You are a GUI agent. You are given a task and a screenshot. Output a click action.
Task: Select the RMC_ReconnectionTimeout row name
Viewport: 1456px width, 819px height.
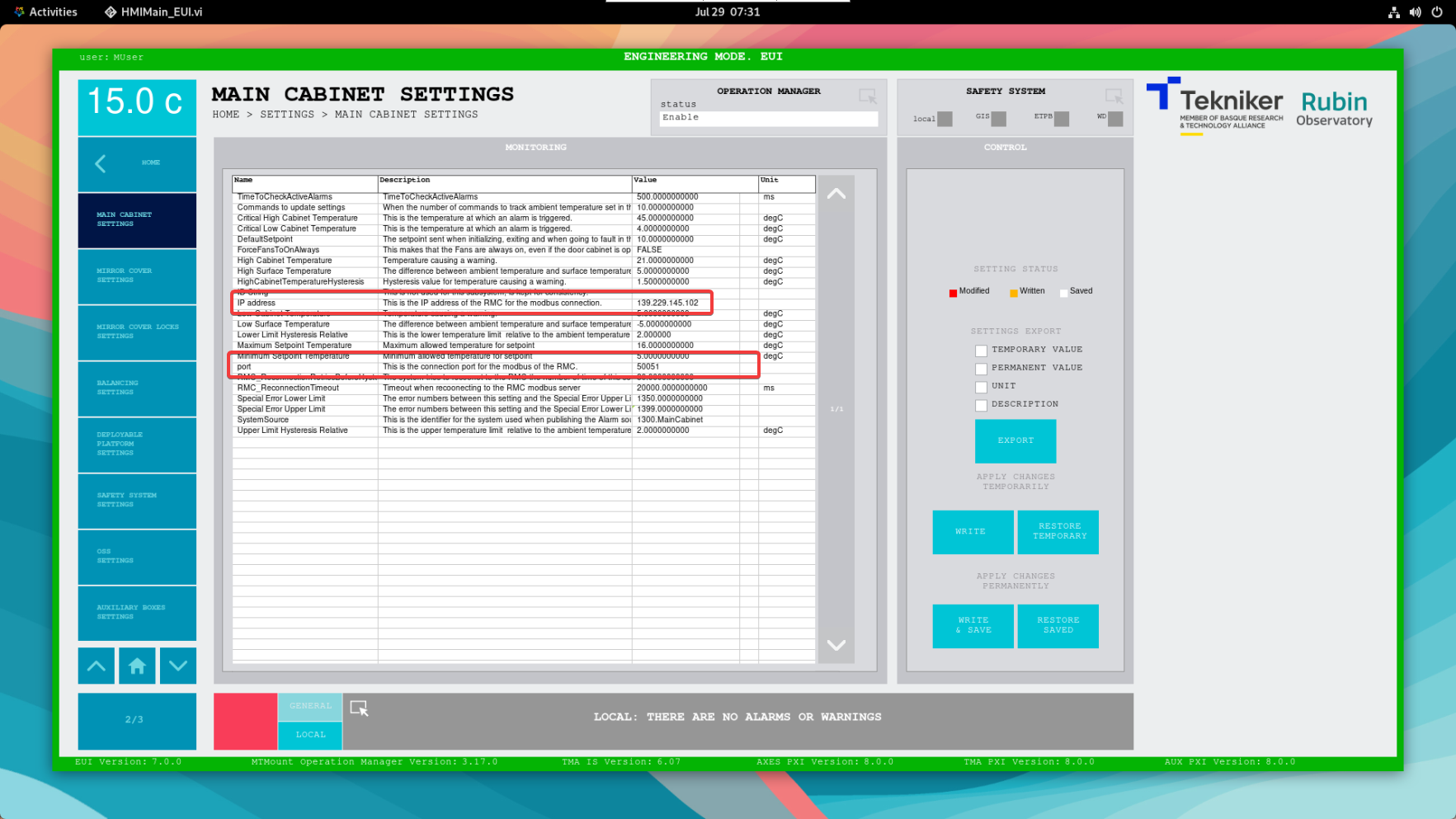tap(288, 388)
